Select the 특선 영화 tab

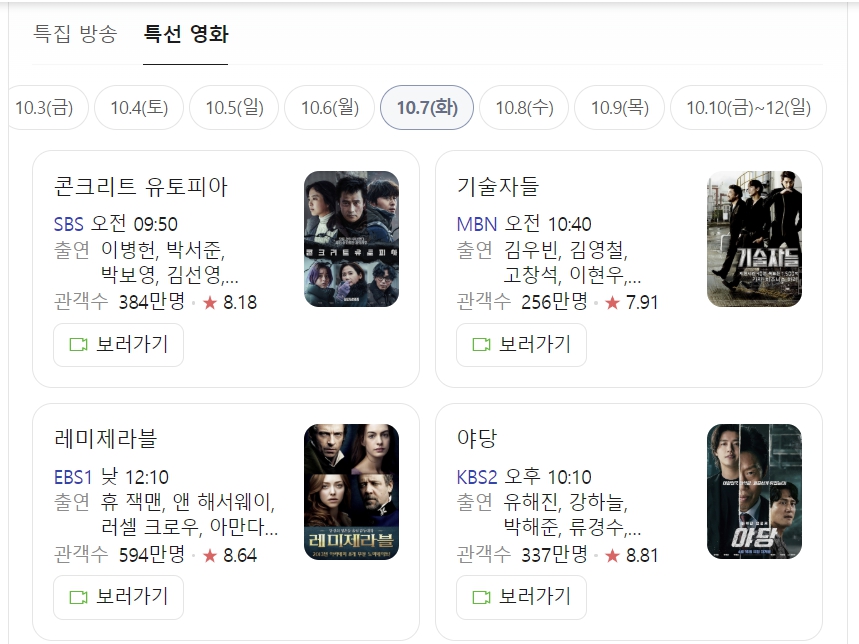pyautogui.click(x=186, y=34)
